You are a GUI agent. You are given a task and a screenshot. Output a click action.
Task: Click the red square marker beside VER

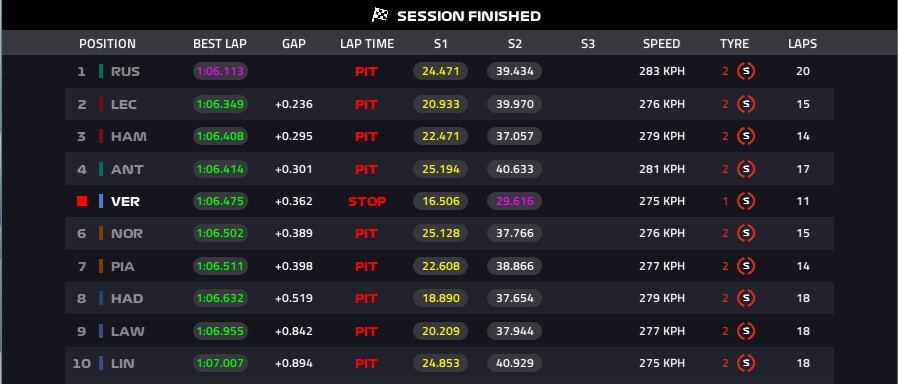82,201
